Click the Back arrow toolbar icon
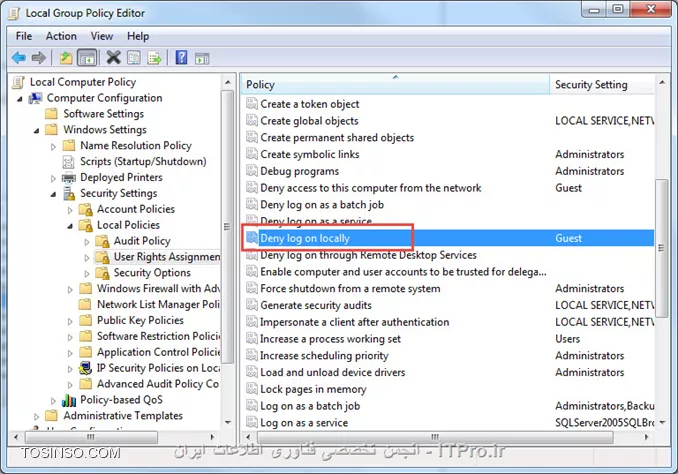678x474 pixels. click(x=19, y=58)
